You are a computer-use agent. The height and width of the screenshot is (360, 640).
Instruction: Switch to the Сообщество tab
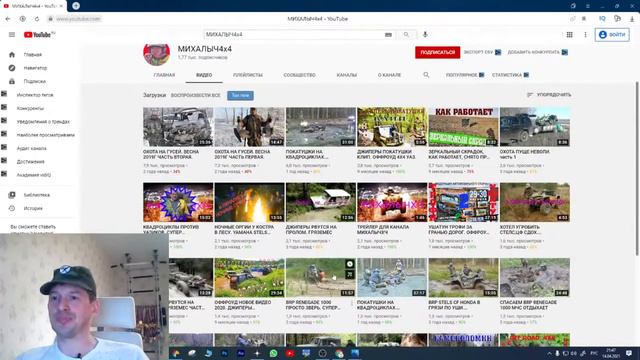pos(300,75)
